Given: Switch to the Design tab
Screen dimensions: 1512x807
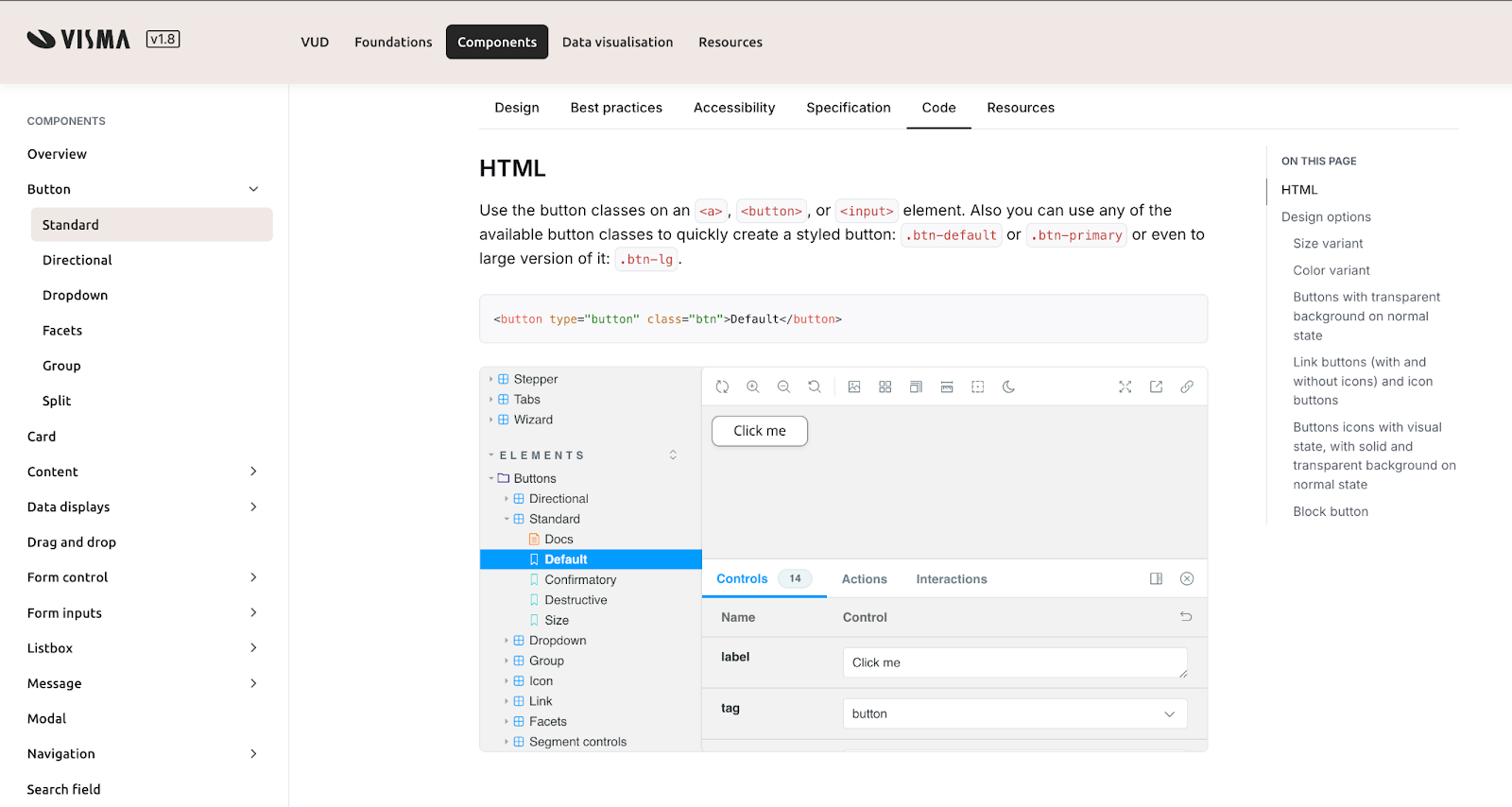Looking at the screenshot, I should click(517, 108).
